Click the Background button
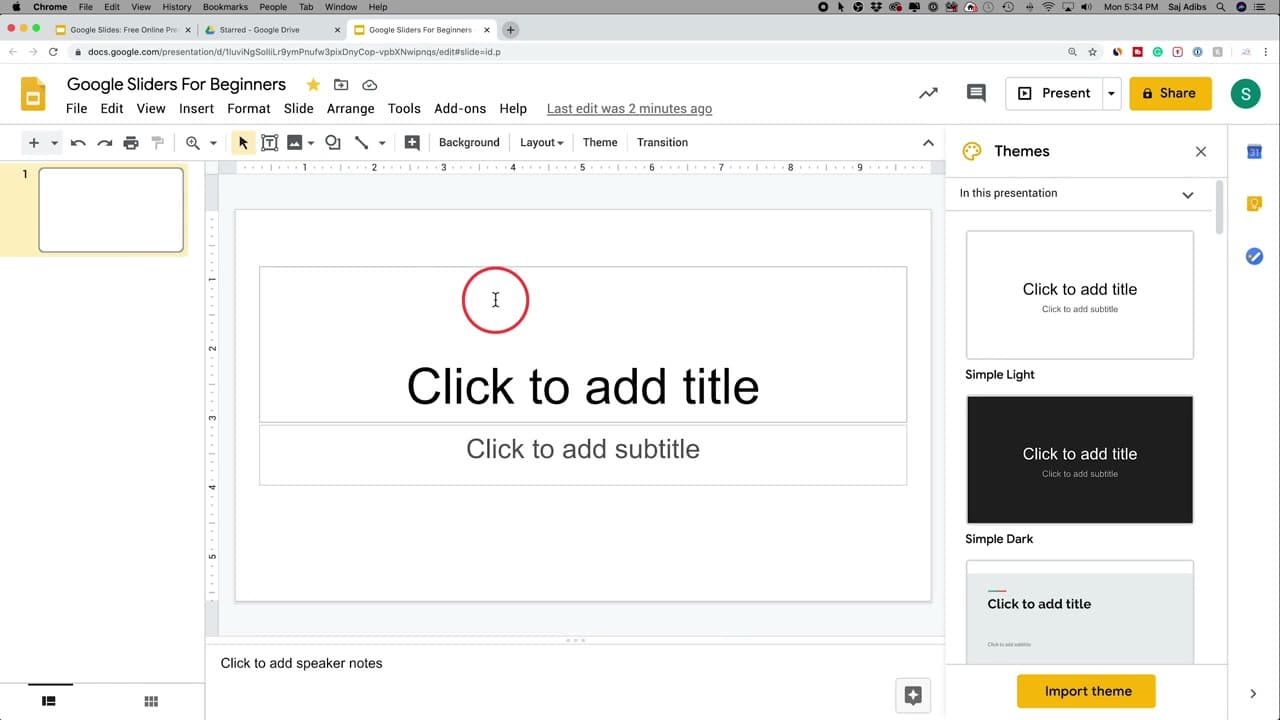The width and height of the screenshot is (1280, 720). (469, 142)
